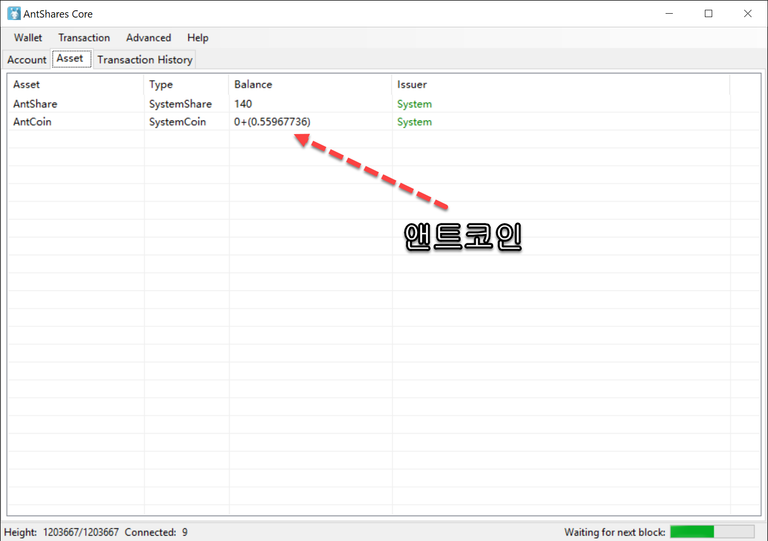
Task: Sort by the Issuer column header
Action: (561, 84)
